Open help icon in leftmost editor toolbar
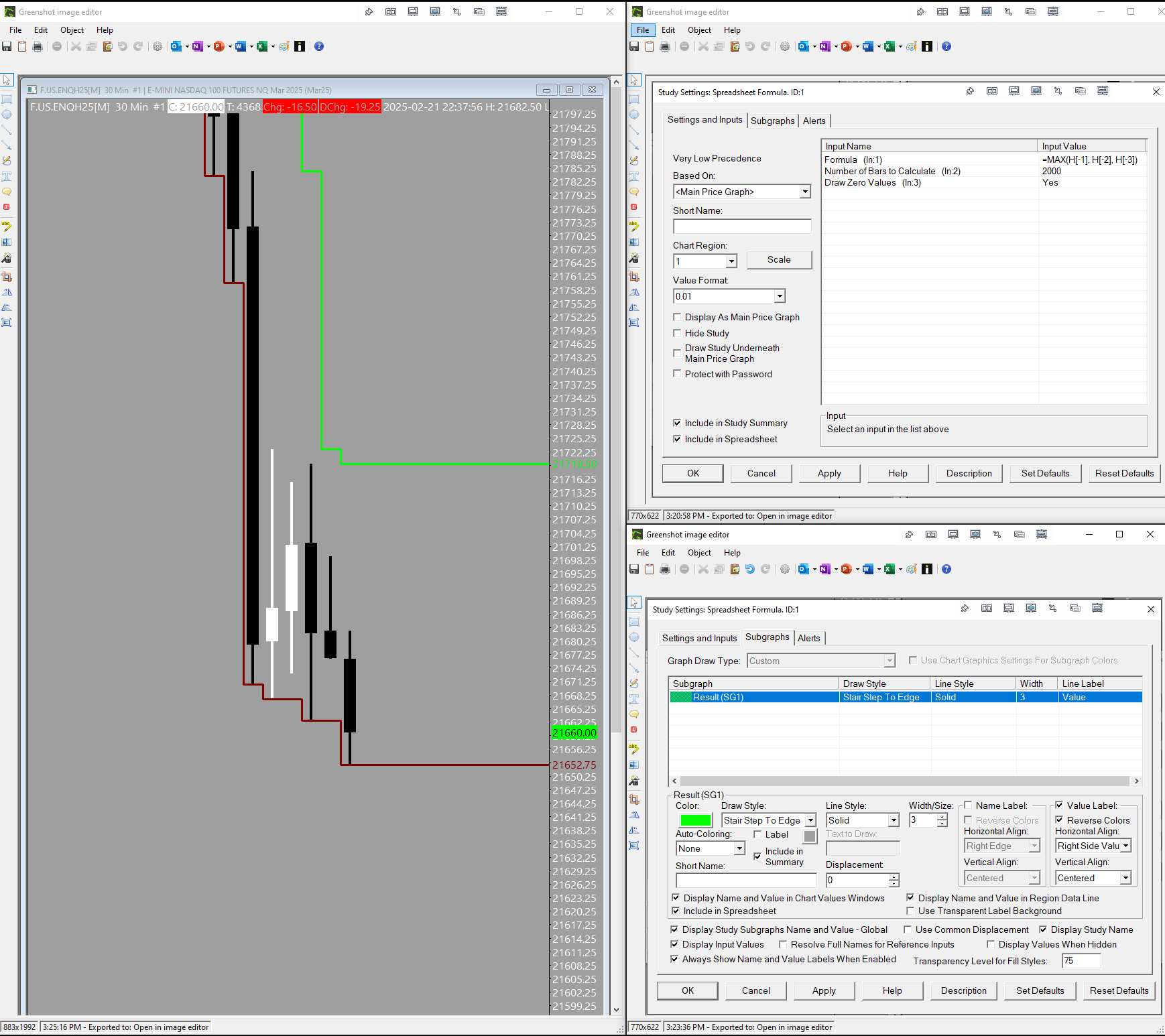 coord(319,46)
